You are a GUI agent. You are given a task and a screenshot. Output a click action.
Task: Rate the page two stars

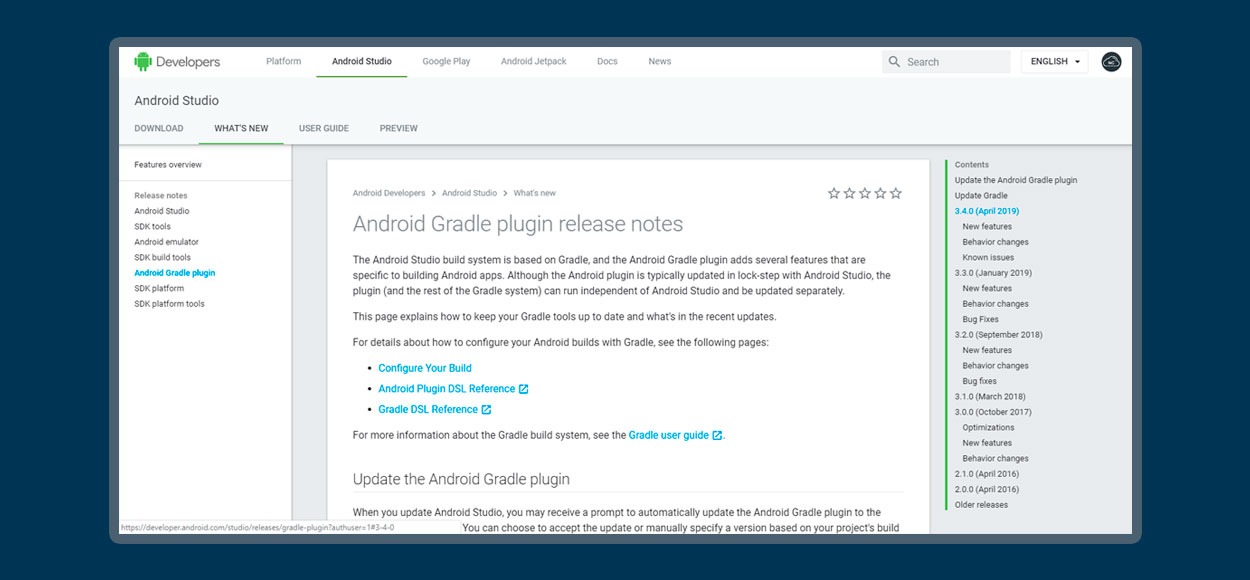tap(849, 193)
